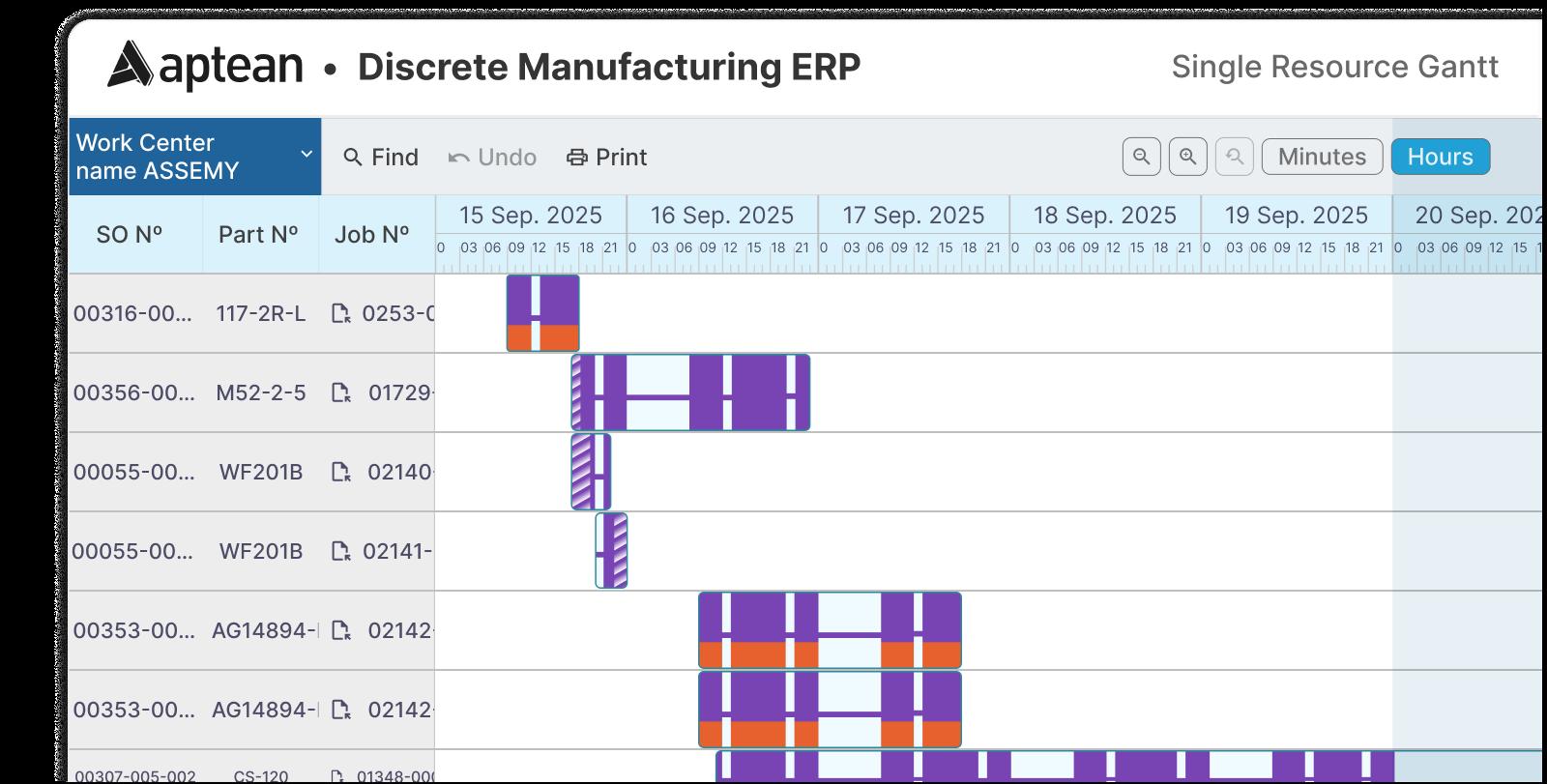Click job number cell 01348-00
The height and width of the screenshot is (784, 1547).
(x=396, y=776)
